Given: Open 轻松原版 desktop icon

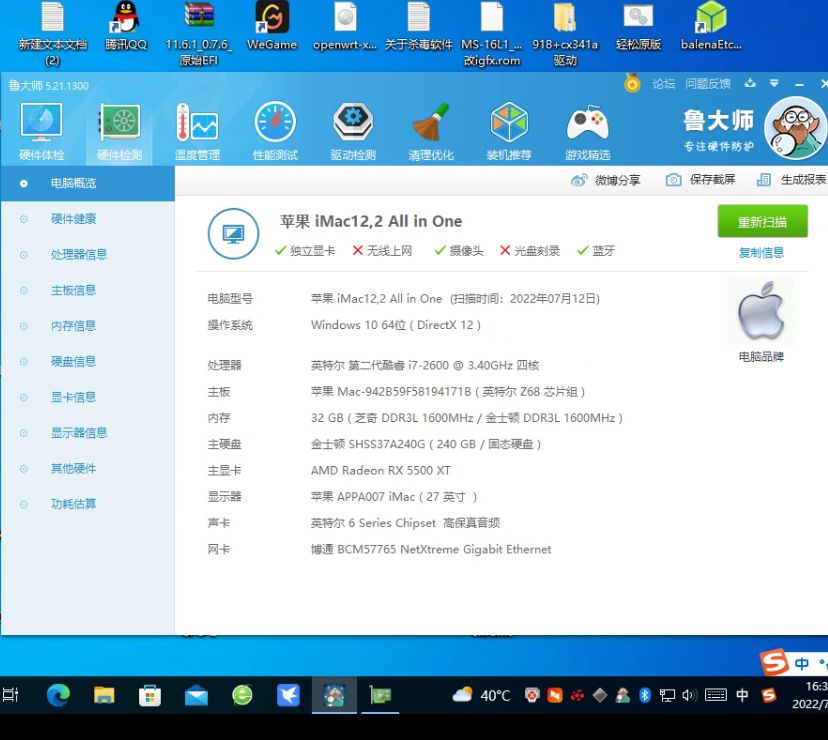Looking at the screenshot, I should [638, 26].
